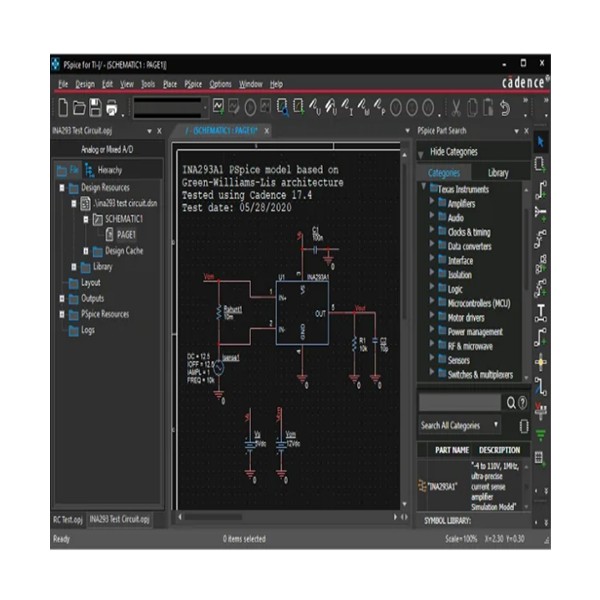Click the part search input field
Image resolution: width=600 pixels, height=600 pixels.
click(460, 403)
